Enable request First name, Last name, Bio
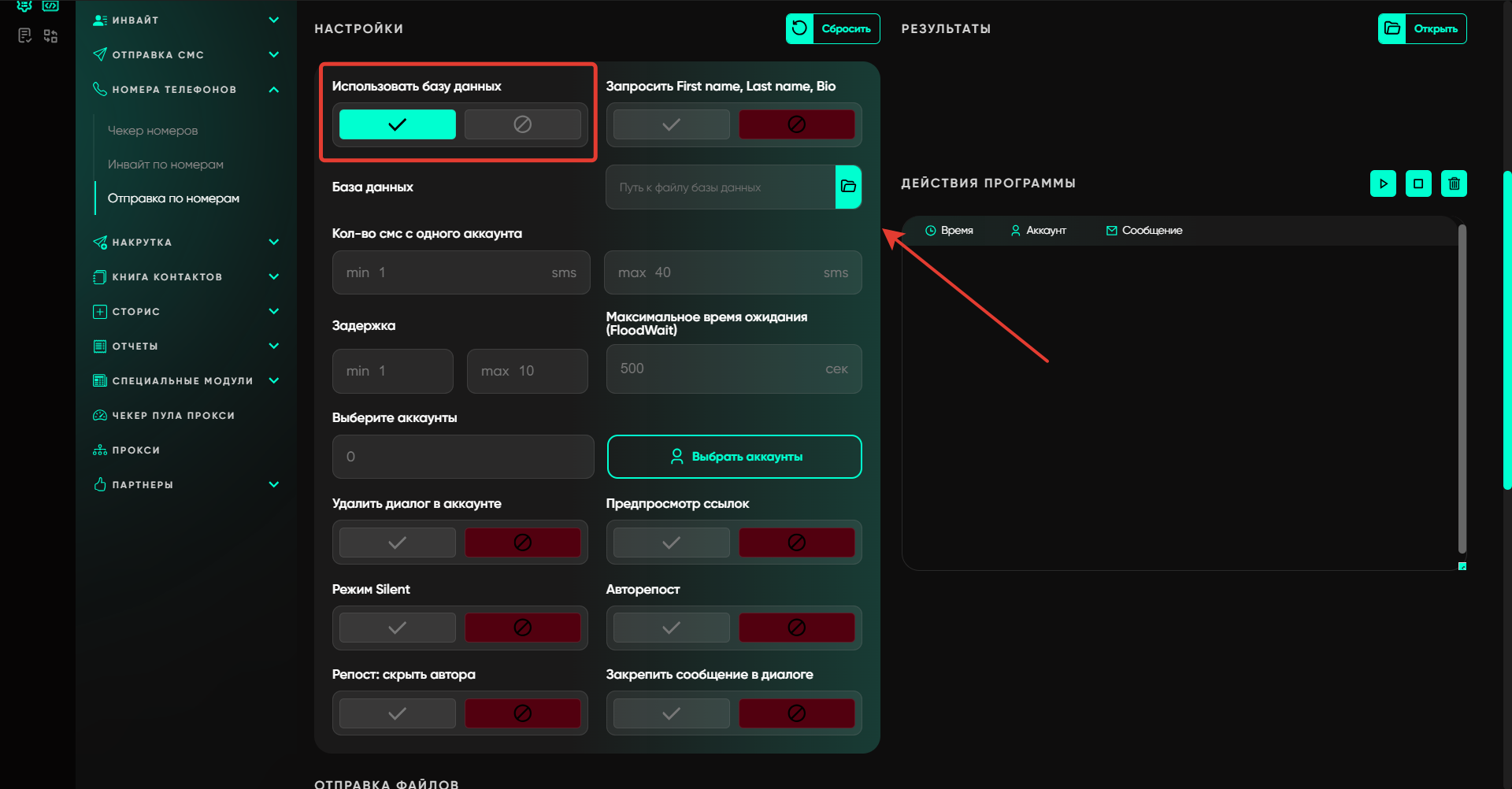 tap(671, 124)
